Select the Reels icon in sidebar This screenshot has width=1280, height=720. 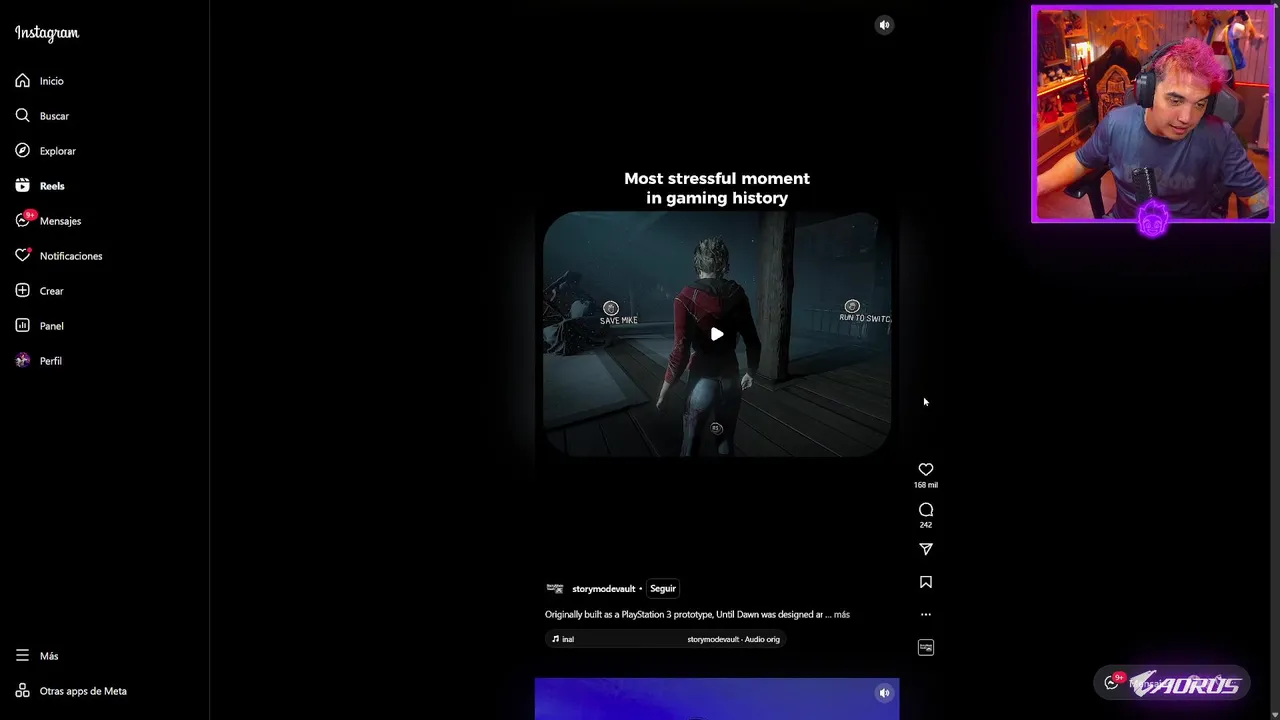tap(23, 186)
